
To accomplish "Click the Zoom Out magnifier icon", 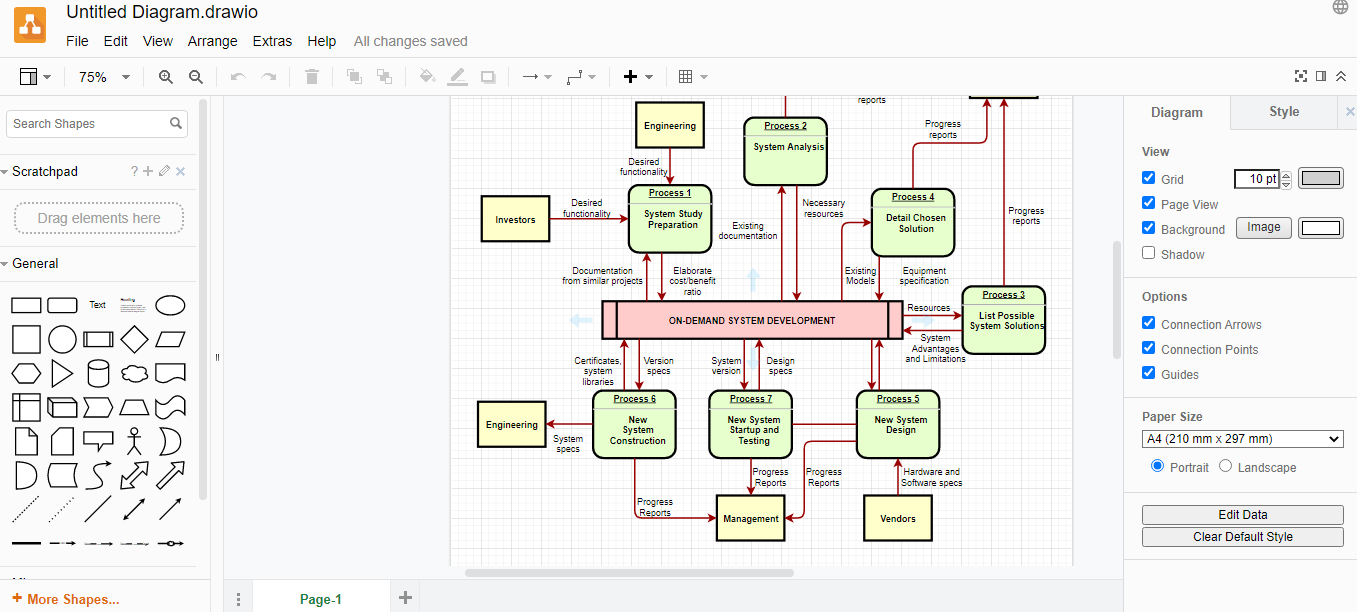I will pos(196,77).
